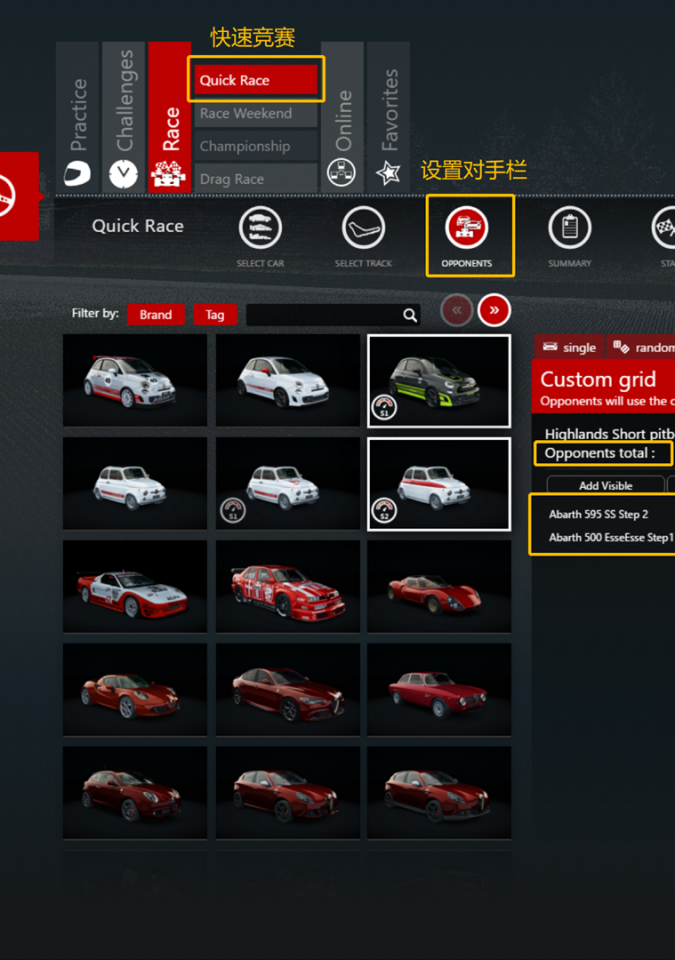The image size is (675, 960).
Task: Select classic red Alfa GTA coupe thumbnail
Action: coord(439,689)
